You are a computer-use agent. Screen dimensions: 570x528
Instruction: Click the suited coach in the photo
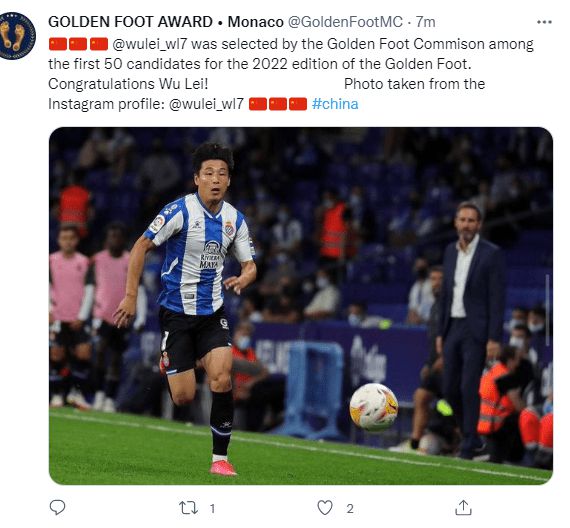(x=471, y=329)
